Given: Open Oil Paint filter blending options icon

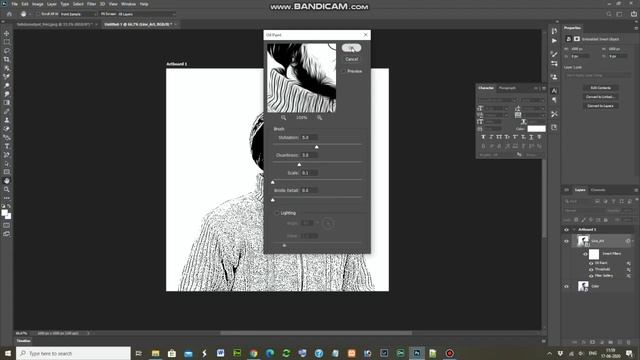Looking at the screenshot, I should 629,264.
